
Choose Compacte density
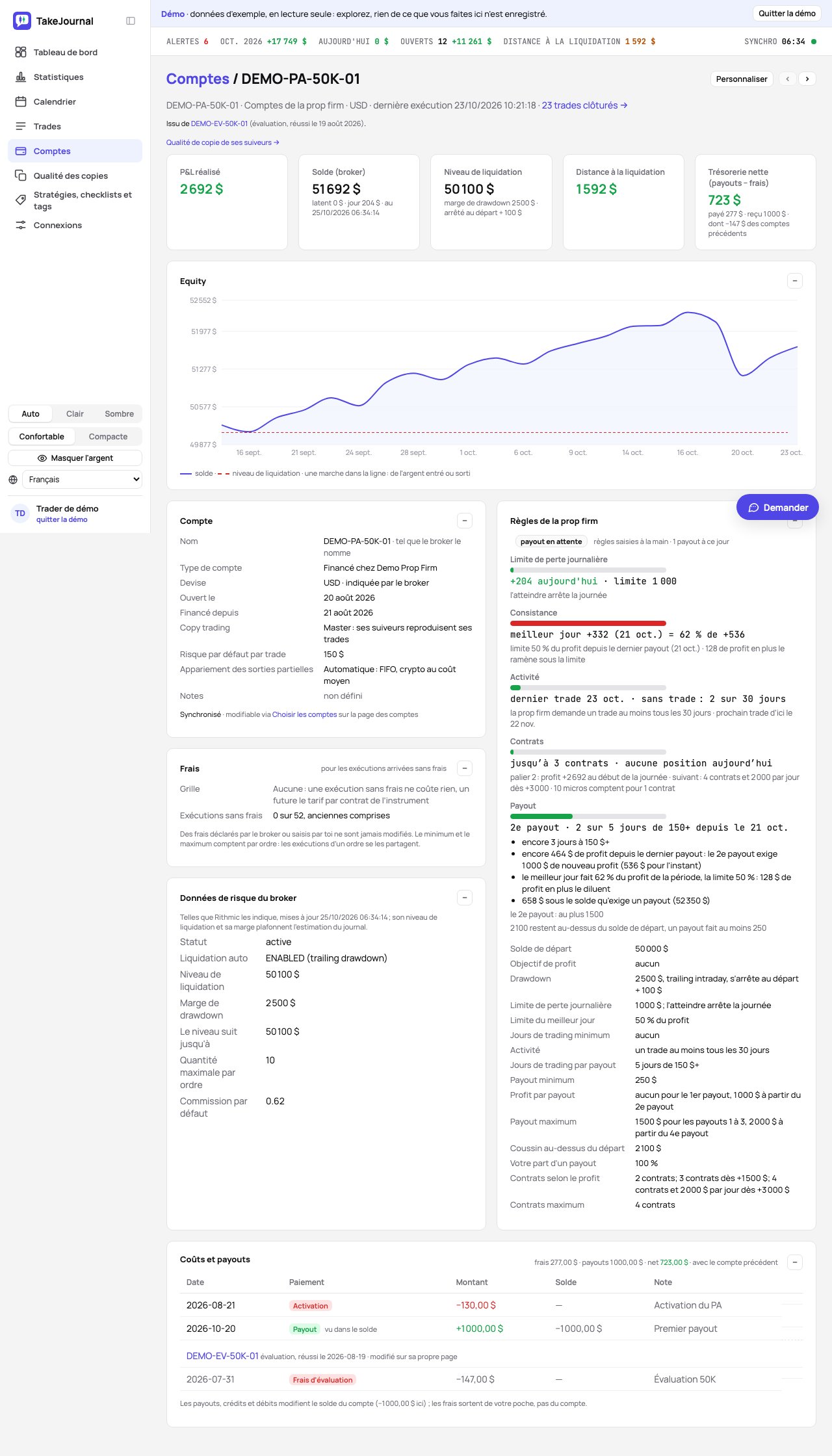point(108,437)
